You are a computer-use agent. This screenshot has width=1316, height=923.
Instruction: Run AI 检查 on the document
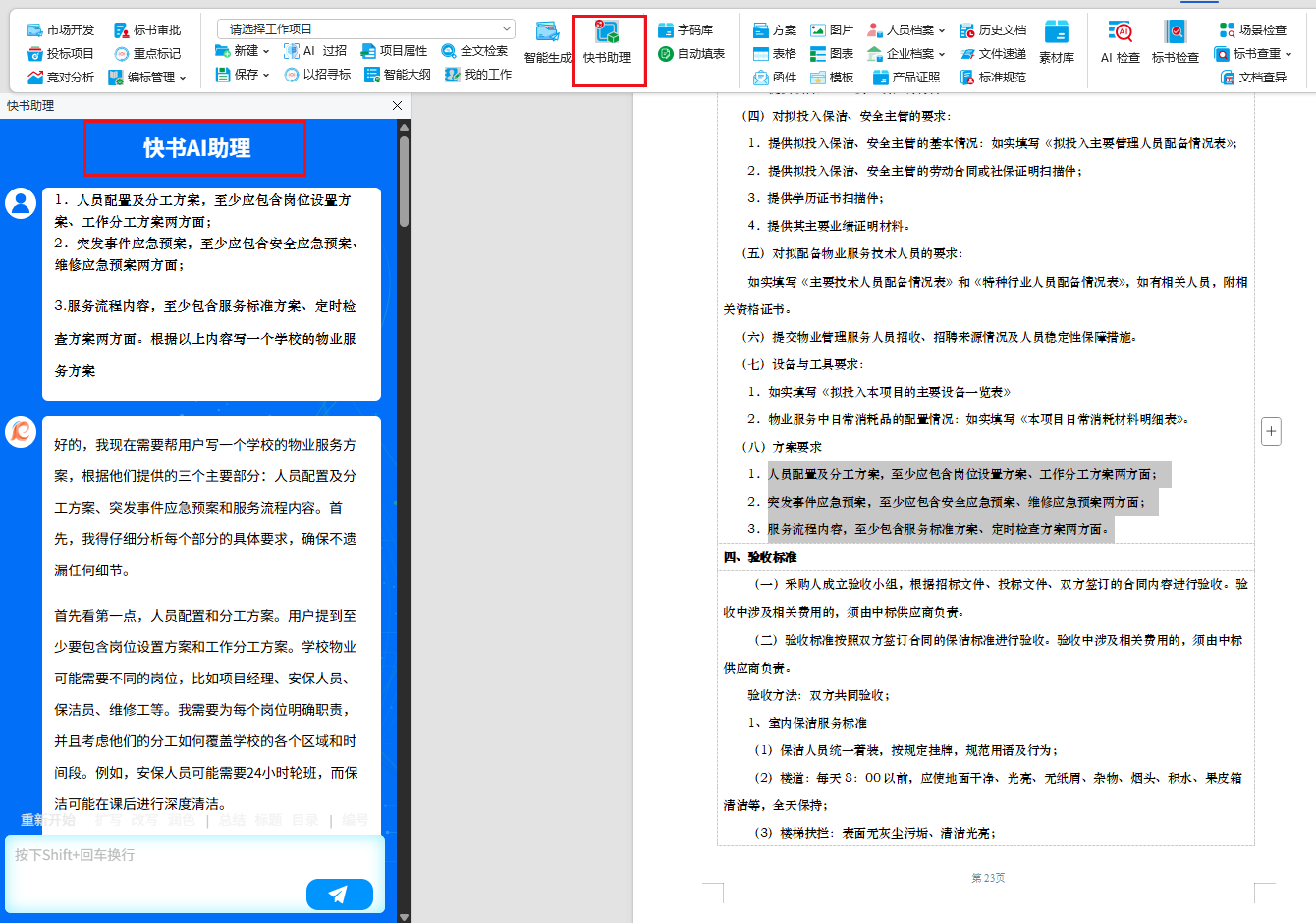pyautogui.click(x=1121, y=43)
